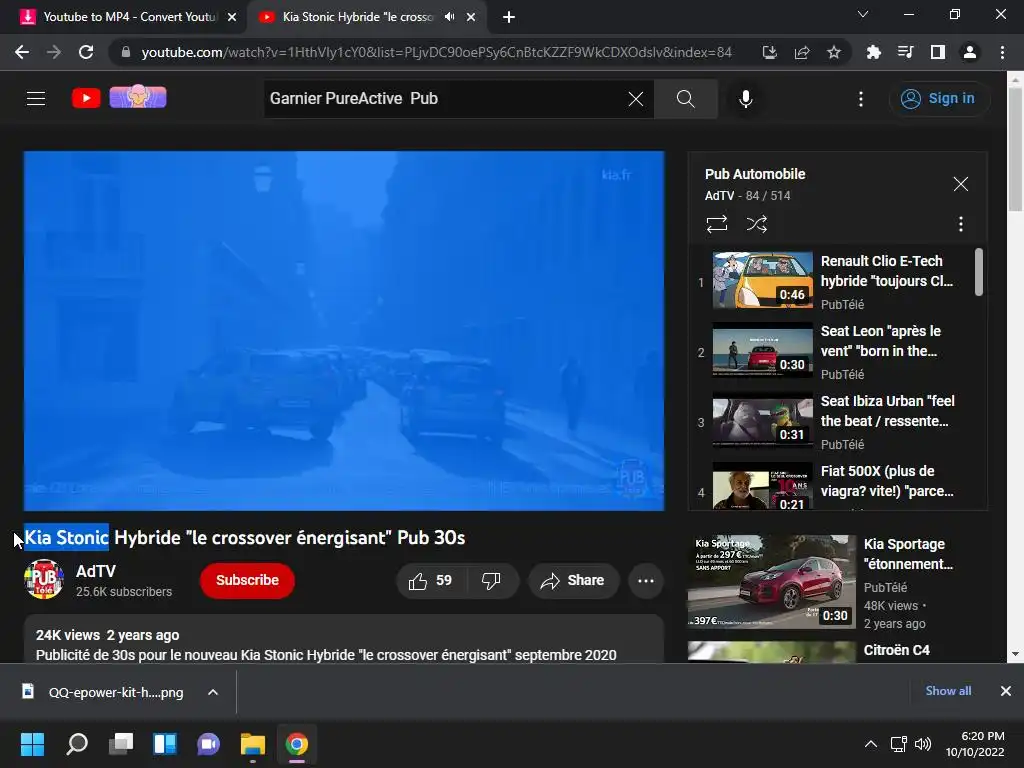Expand the video description box
1024x768 pixels.
[x=344, y=640]
